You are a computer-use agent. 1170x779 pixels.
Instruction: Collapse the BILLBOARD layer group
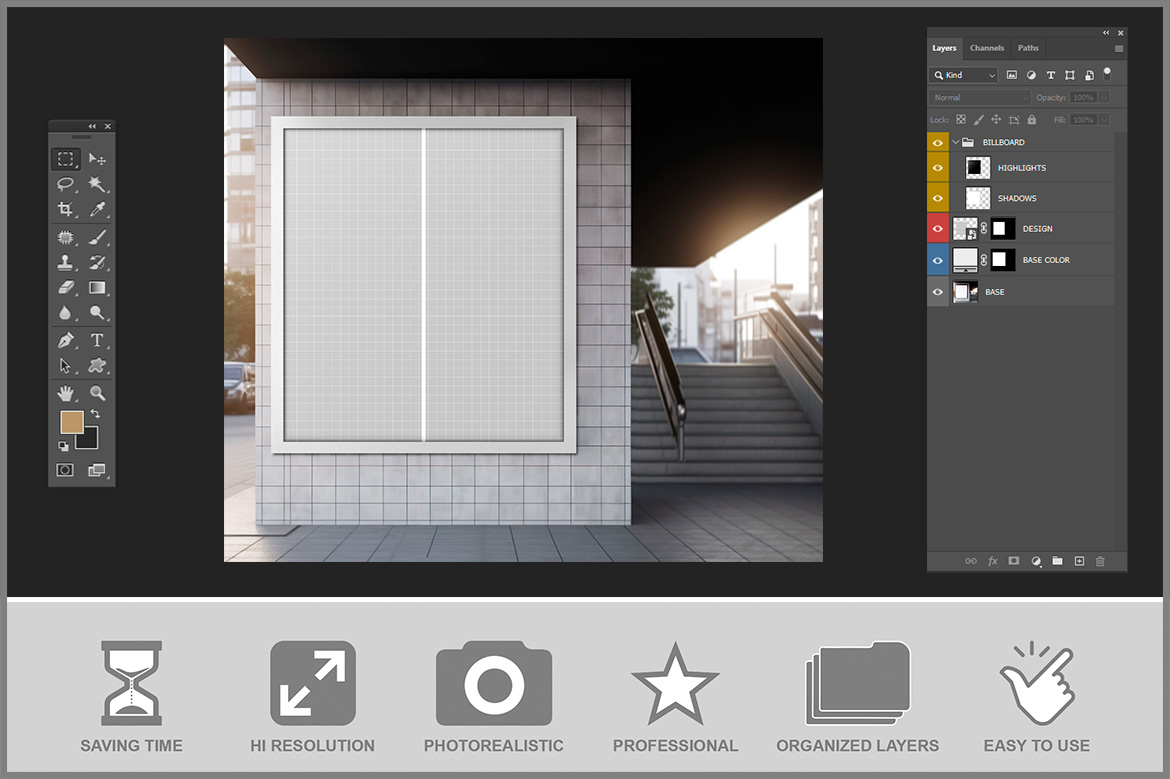click(x=956, y=142)
